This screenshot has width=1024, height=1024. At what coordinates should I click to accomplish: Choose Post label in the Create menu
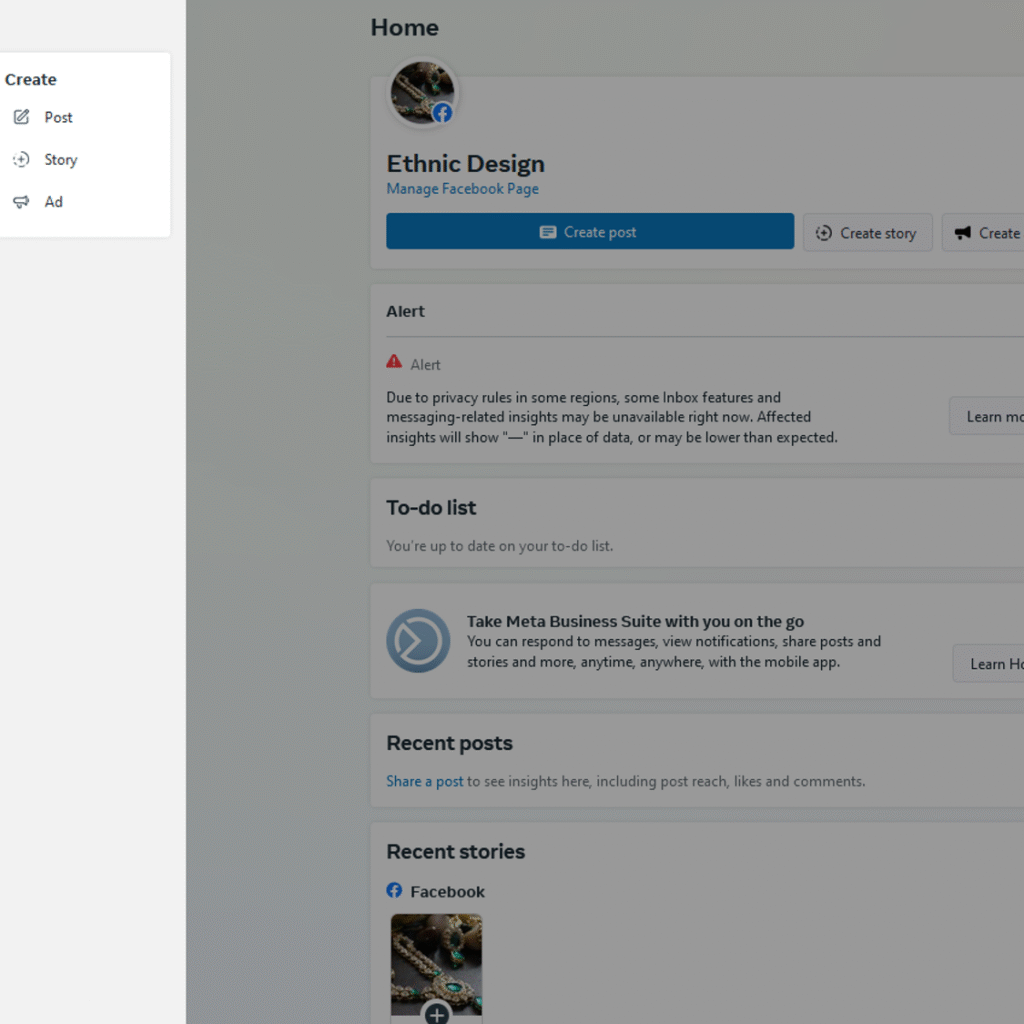(58, 117)
